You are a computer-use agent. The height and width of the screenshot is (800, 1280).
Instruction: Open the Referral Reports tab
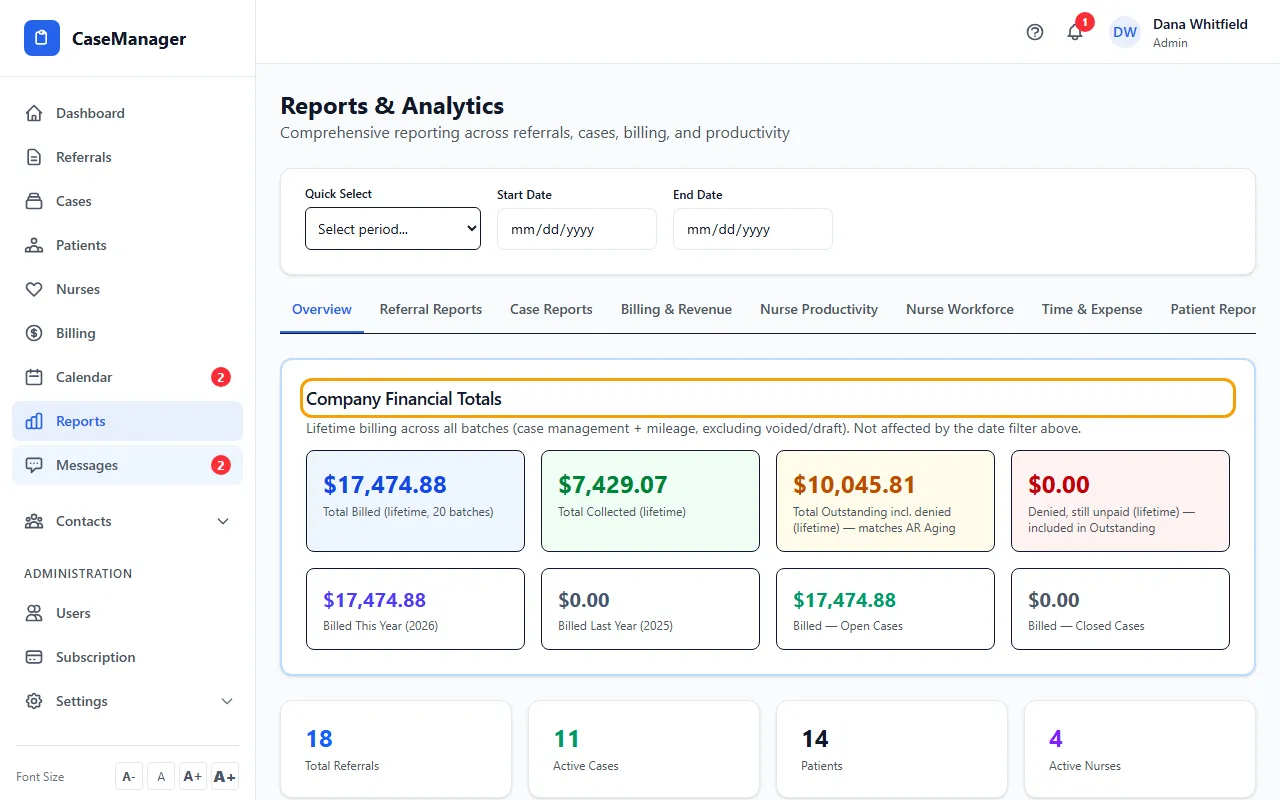(x=431, y=309)
